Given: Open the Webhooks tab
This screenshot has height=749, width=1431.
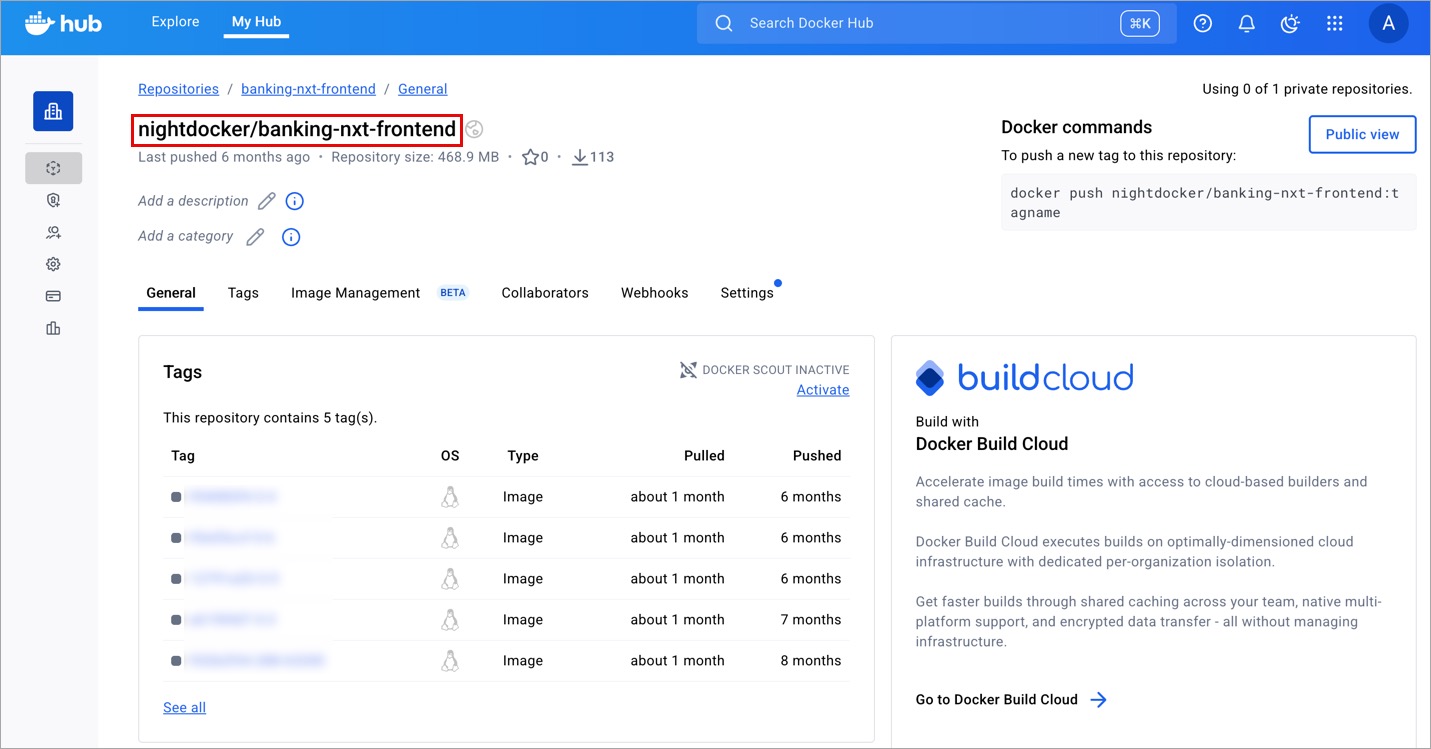Looking at the screenshot, I should [654, 293].
